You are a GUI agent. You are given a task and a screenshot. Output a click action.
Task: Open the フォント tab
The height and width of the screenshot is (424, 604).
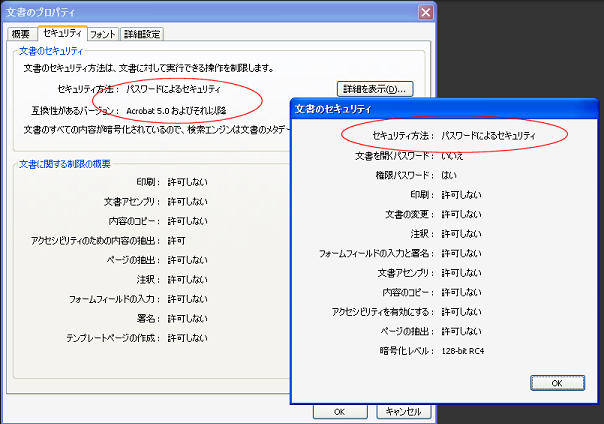(x=103, y=34)
